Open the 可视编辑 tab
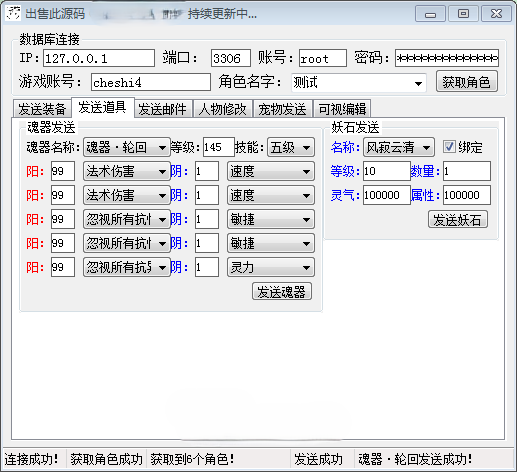517x472 pixels. [342, 109]
